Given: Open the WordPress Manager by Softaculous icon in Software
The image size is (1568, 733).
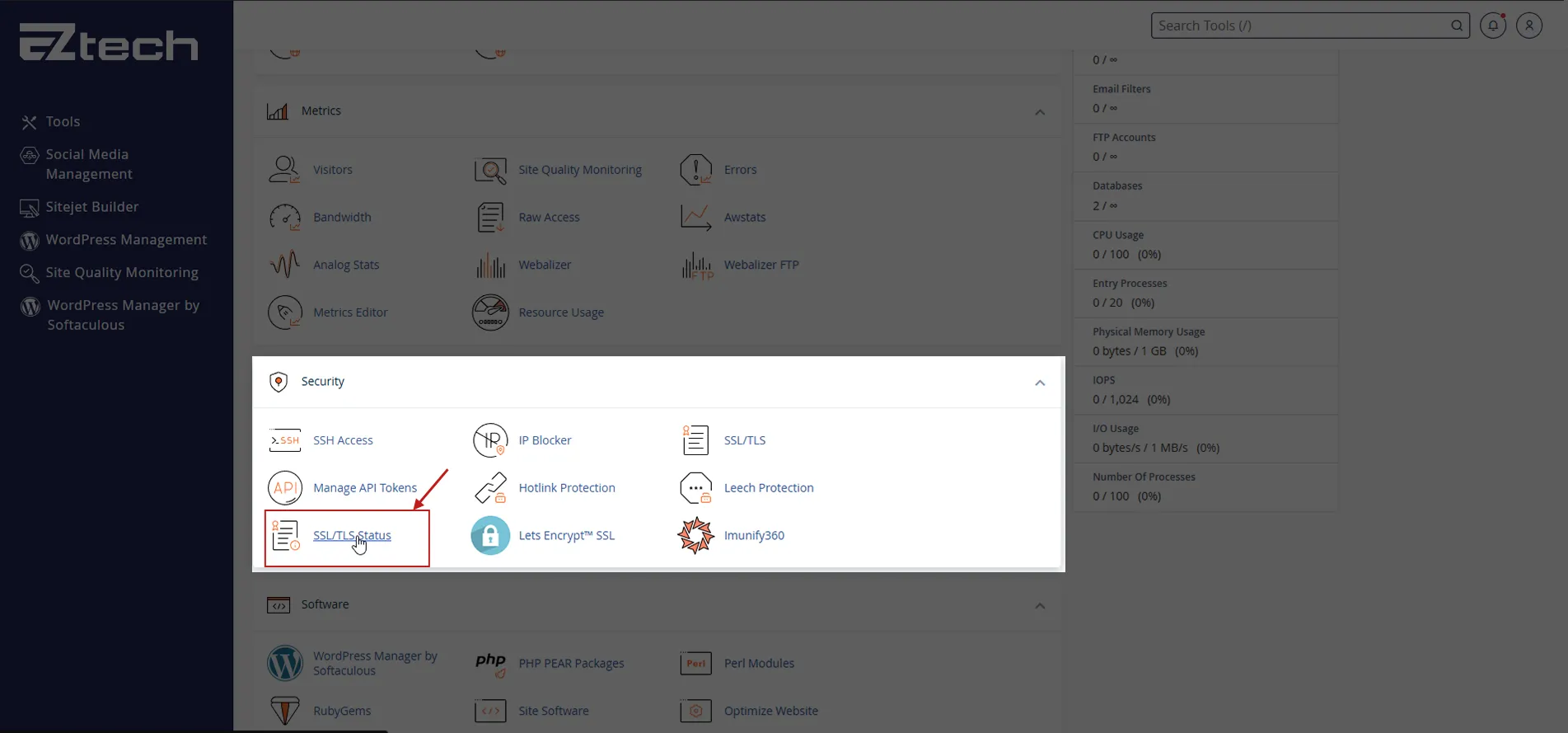Looking at the screenshot, I should click(284, 664).
